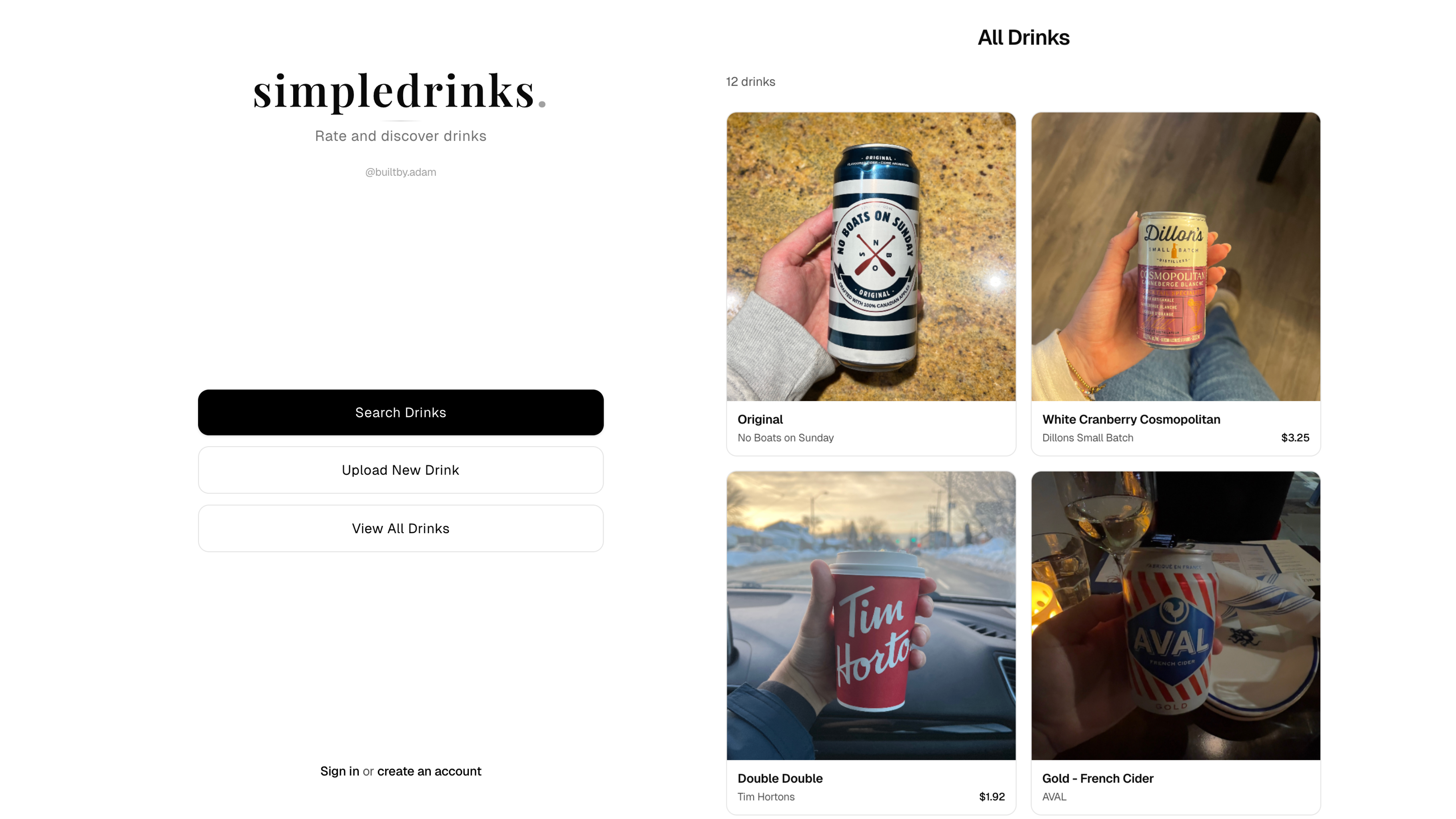Click the simpledrinks logo title

point(399,91)
